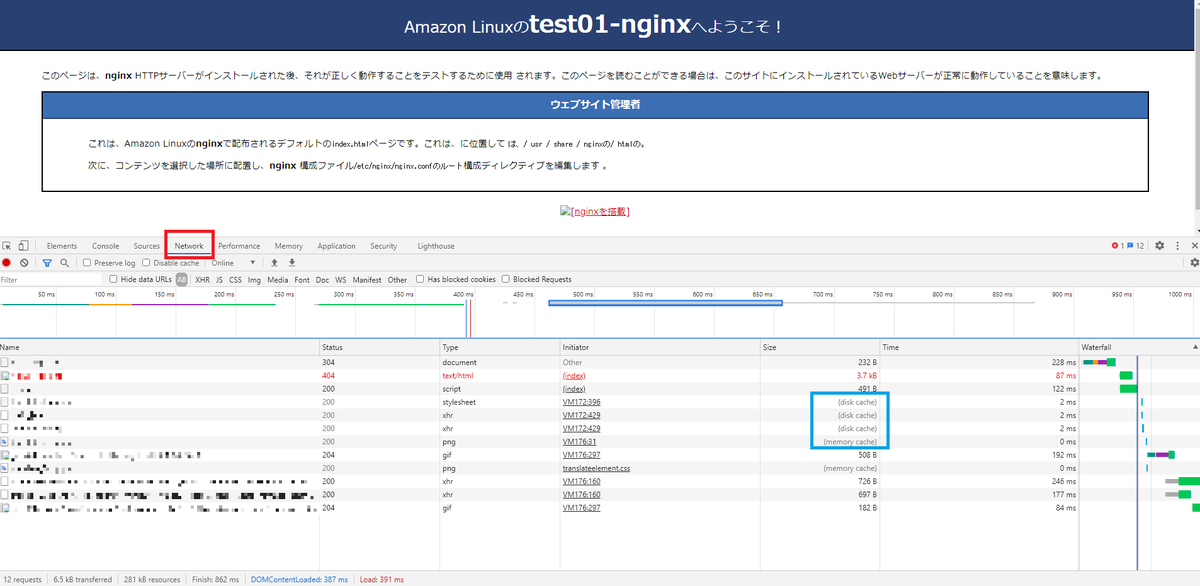The width and height of the screenshot is (1200, 586).
Task: Select the Network tab
Action: pyautogui.click(x=189, y=246)
